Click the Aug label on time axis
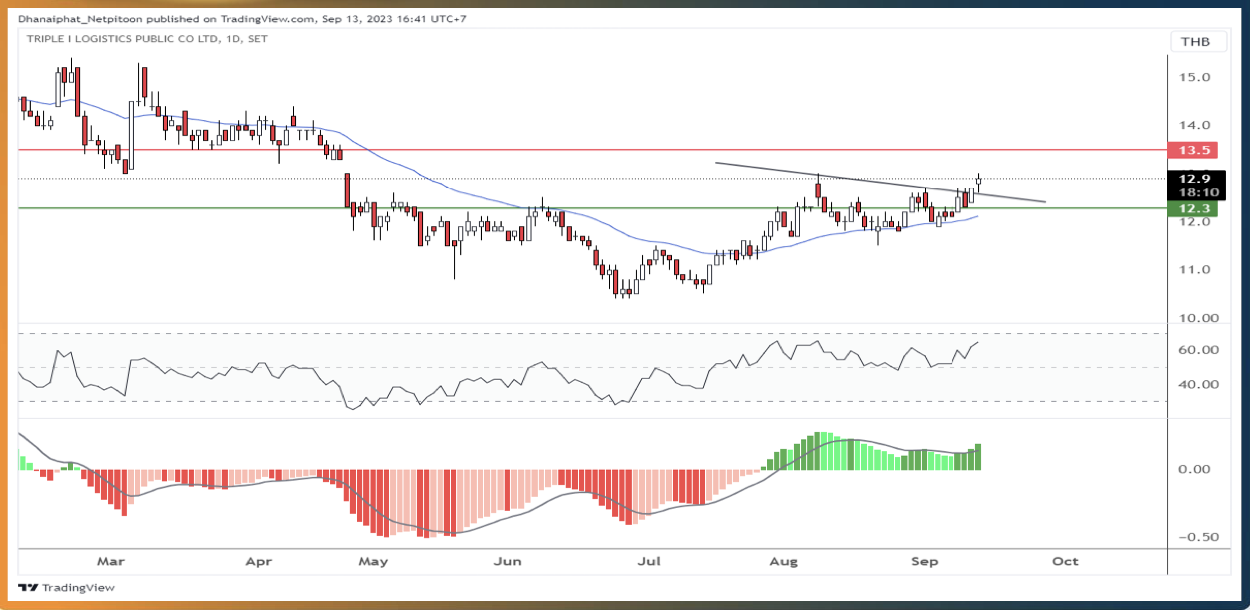The height and width of the screenshot is (610, 1250). click(784, 561)
